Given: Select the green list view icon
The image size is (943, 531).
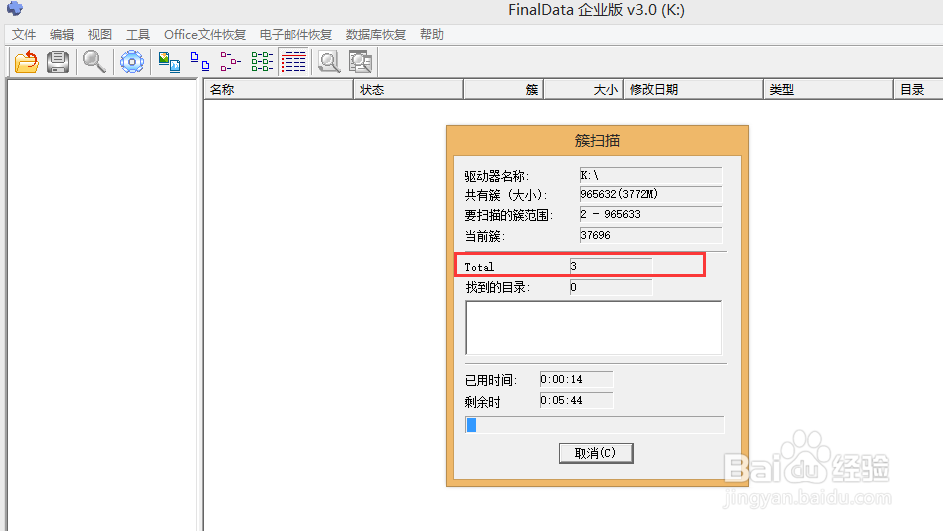Looking at the screenshot, I should [262, 62].
